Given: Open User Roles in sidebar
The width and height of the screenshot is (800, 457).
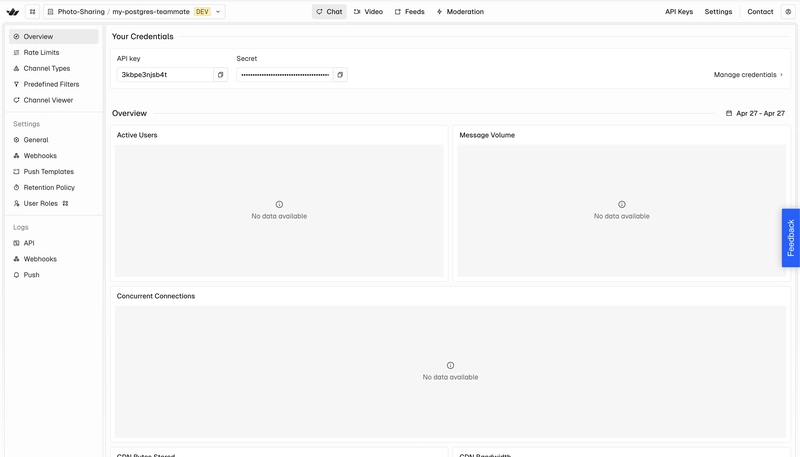Looking at the screenshot, I should (x=54, y=203).
